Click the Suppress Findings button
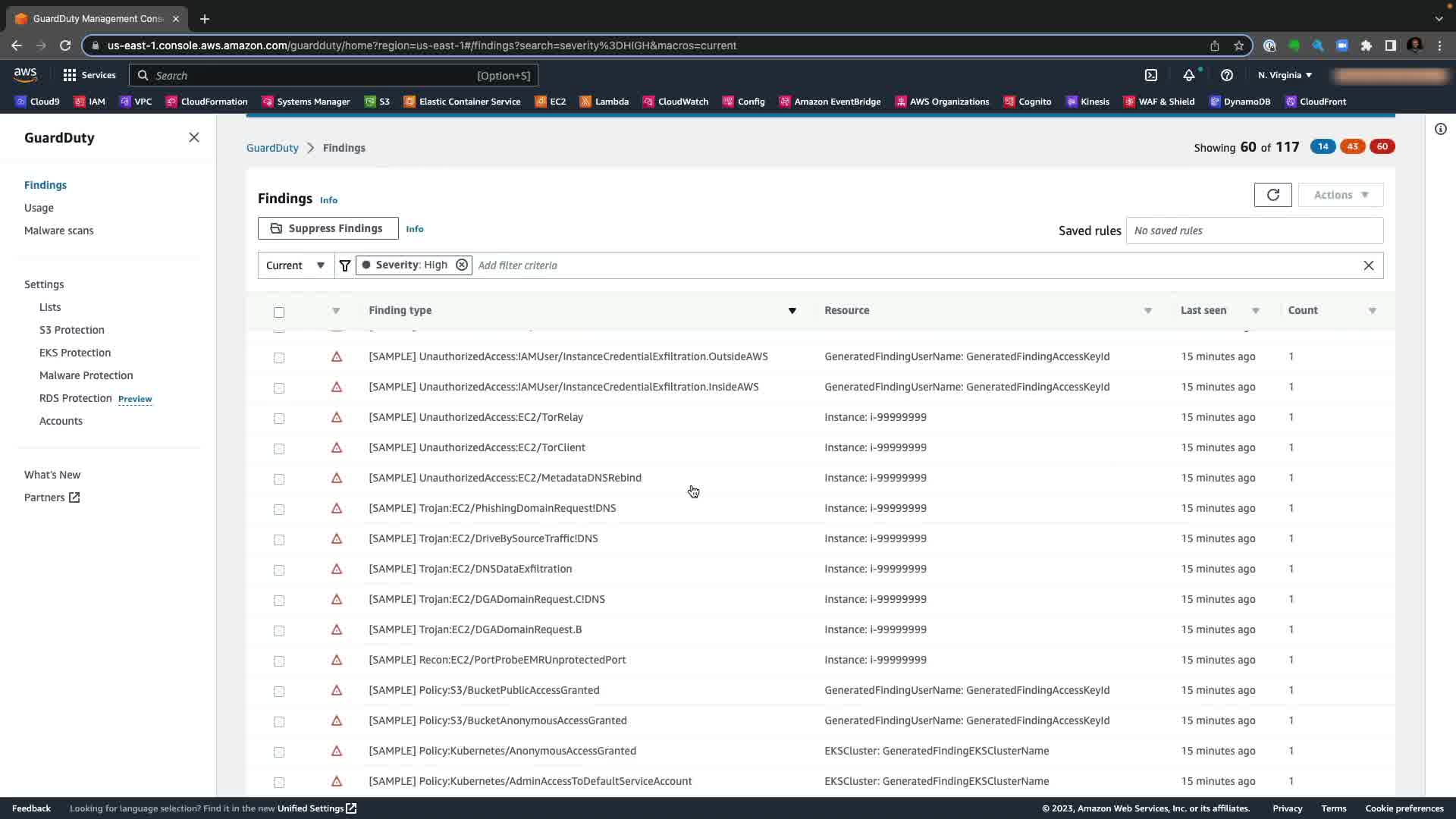 coord(328,228)
